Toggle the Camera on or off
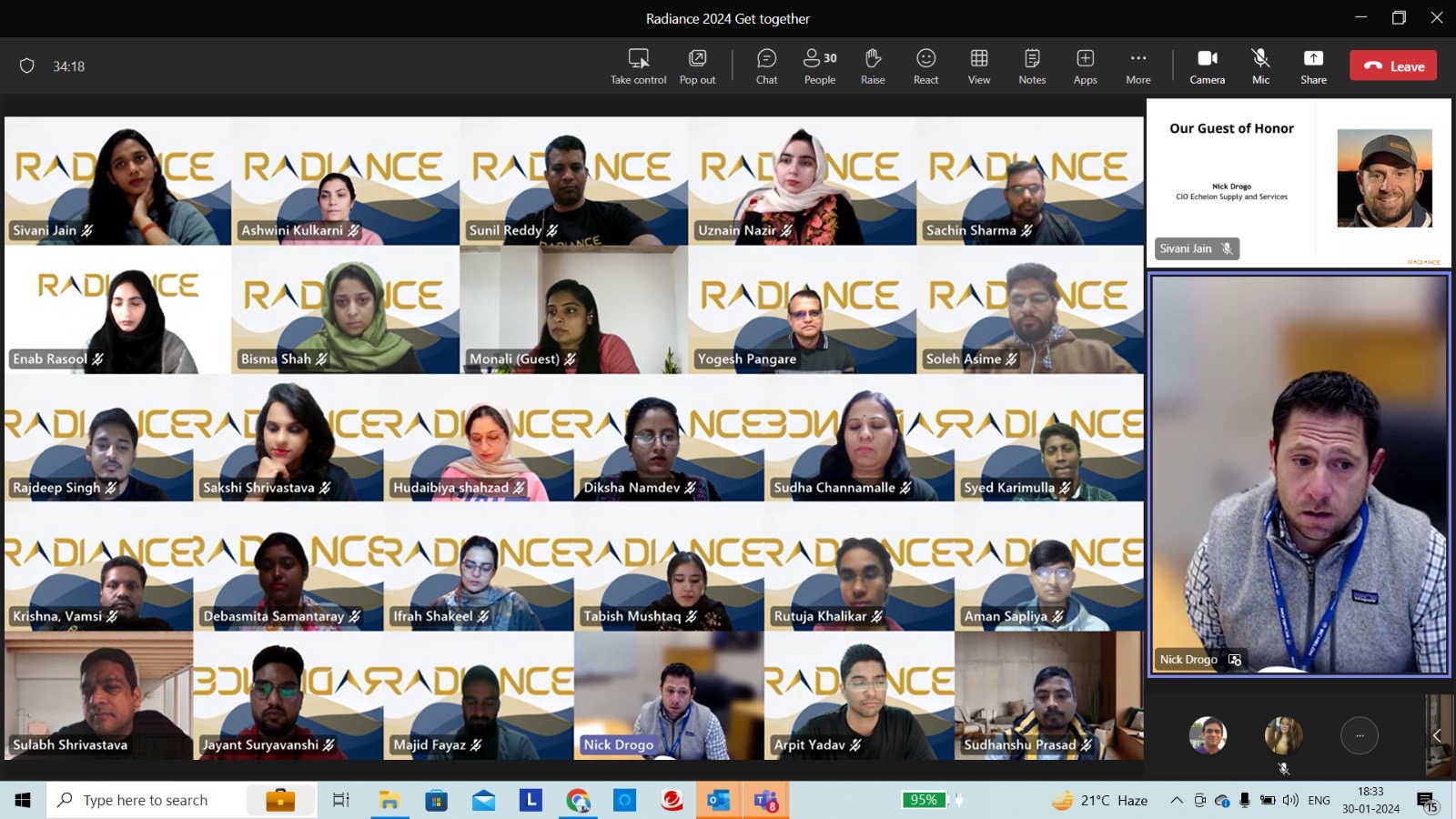The width and height of the screenshot is (1456, 819). click(x=1208, y=66)
